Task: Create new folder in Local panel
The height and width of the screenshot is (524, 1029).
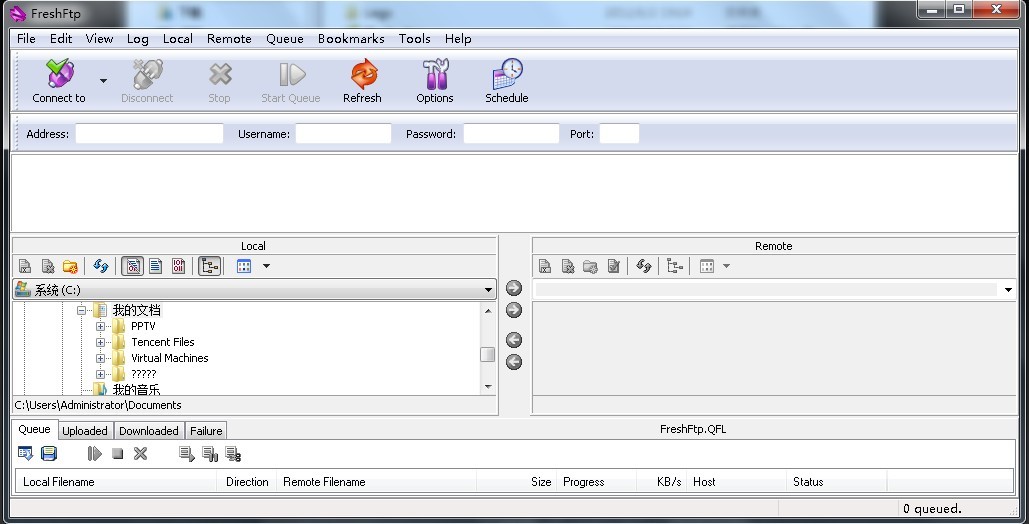Action: (x=70, y=266)
